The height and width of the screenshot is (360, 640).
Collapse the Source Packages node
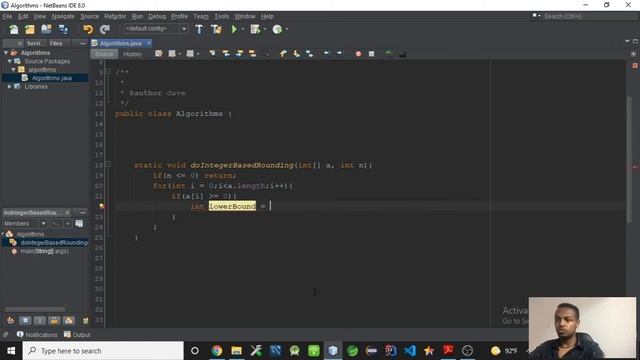point(10,61)
